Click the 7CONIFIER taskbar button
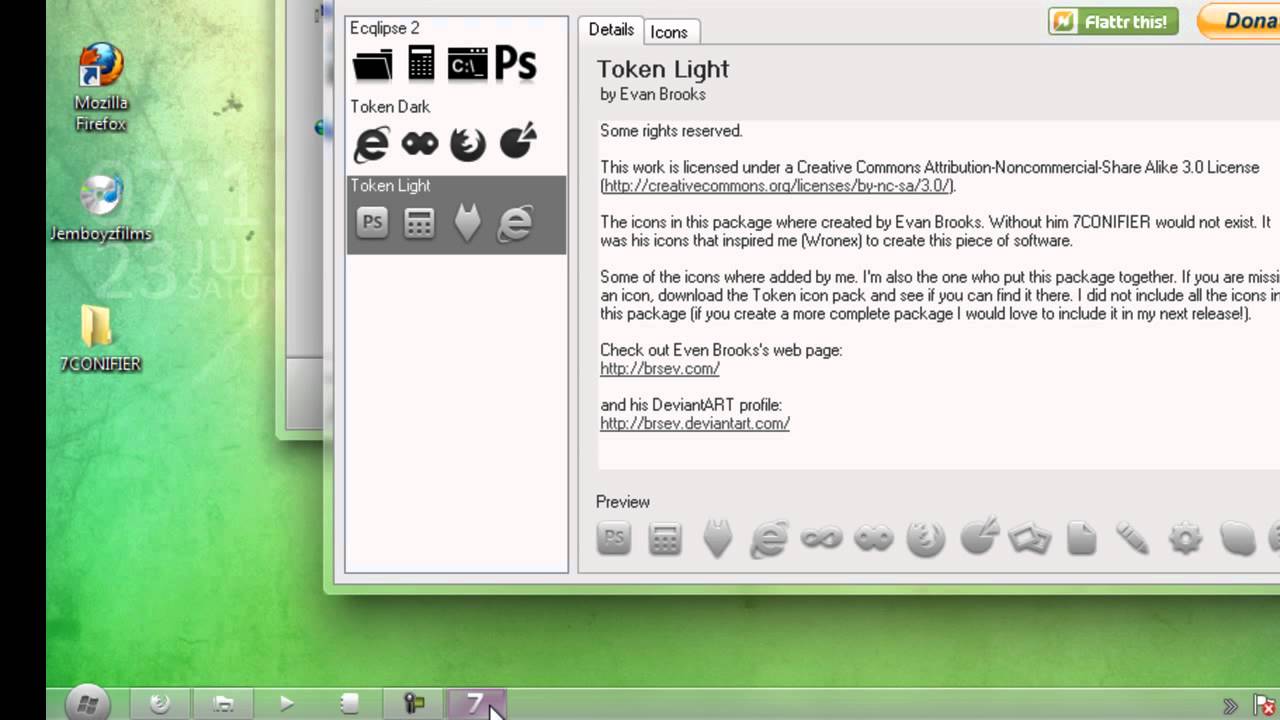The height and width of the screenshot is (720, 1280). [476, 704]
